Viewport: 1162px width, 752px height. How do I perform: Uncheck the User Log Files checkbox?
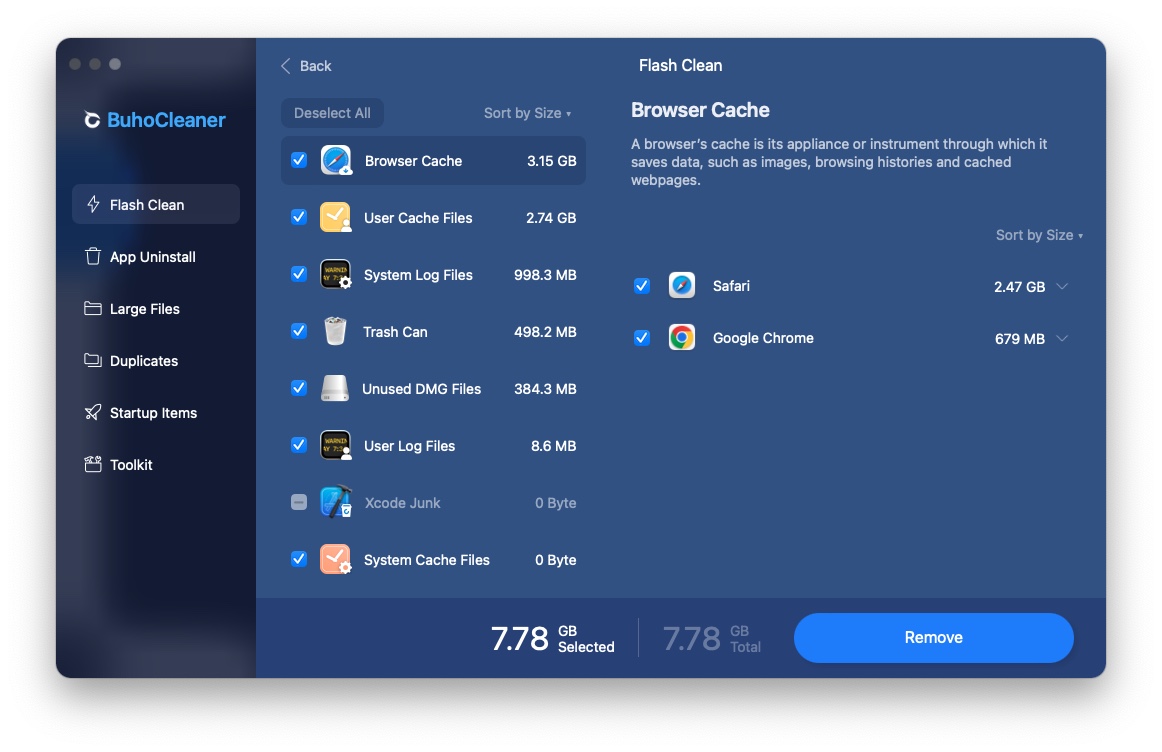(x=299, y=445)
